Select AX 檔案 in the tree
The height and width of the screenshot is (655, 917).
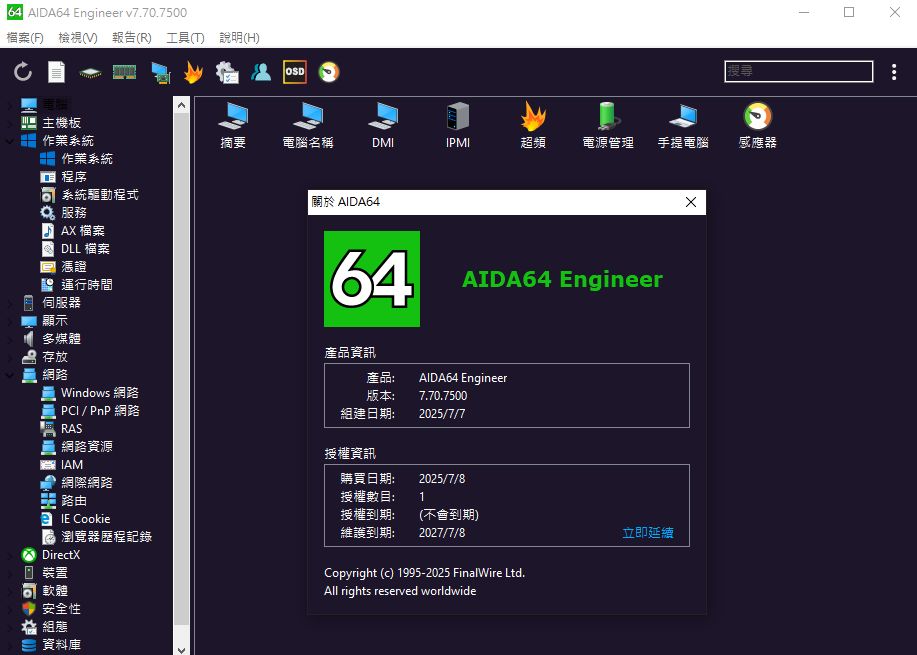[x=82, y=231]
